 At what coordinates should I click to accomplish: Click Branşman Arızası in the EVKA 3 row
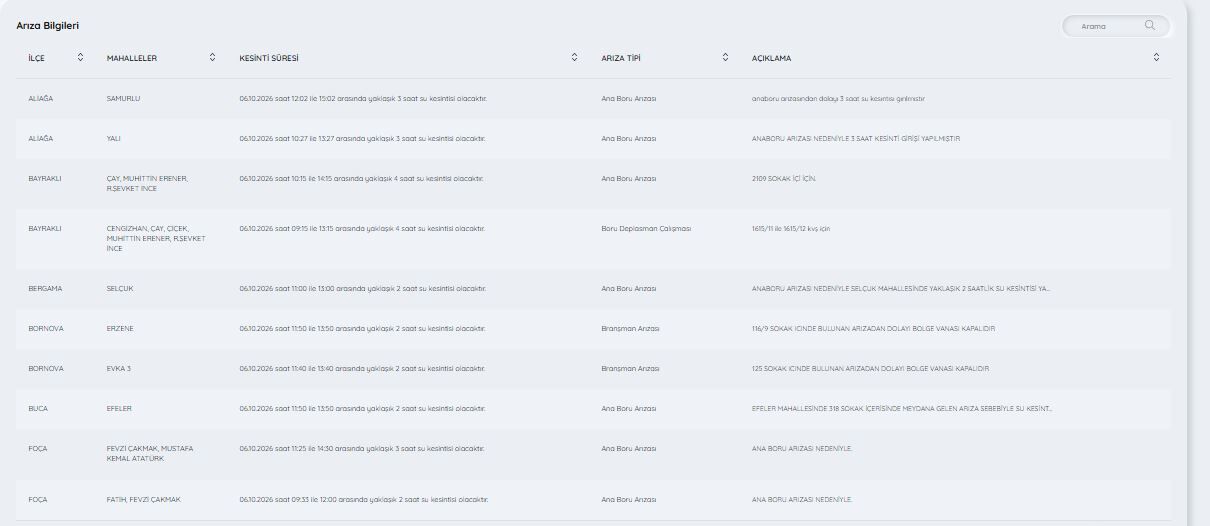[x=630, y=369]
